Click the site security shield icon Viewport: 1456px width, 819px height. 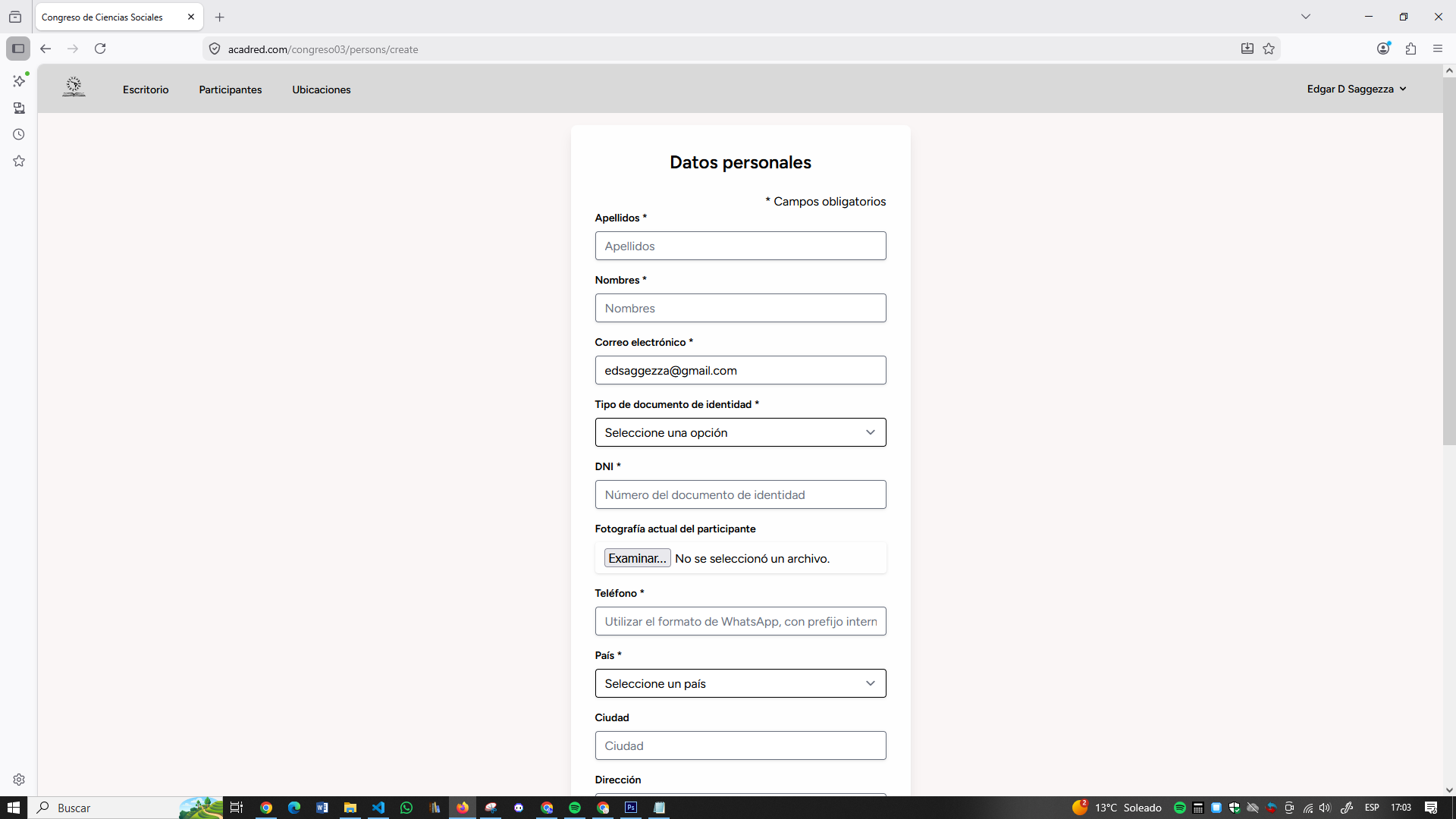tap(215, 49)
